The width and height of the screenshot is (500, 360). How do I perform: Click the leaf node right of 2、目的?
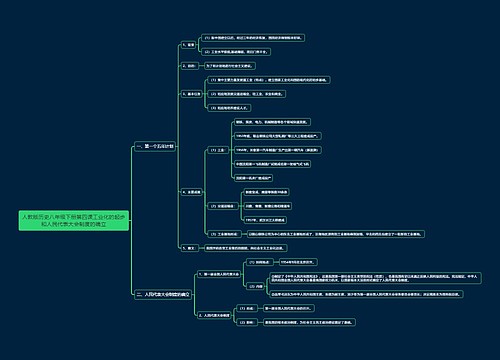(x=230, y=66)
